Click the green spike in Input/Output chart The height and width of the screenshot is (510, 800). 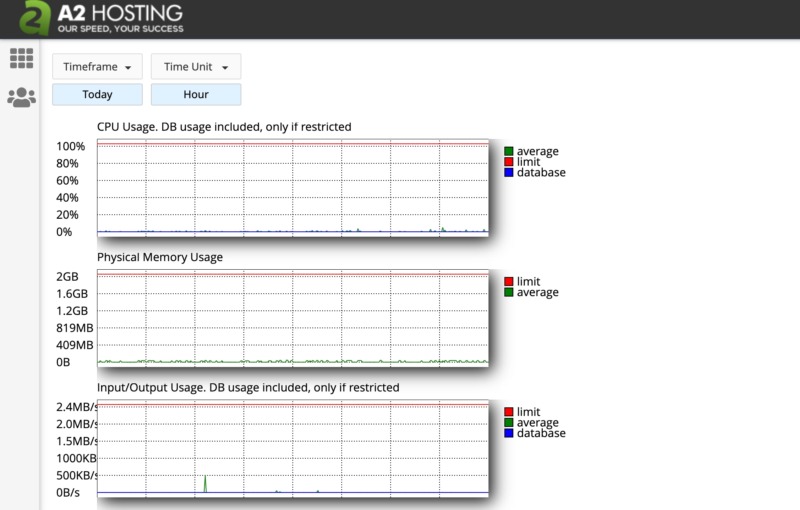pyautogui.click(x=205, y=484)
